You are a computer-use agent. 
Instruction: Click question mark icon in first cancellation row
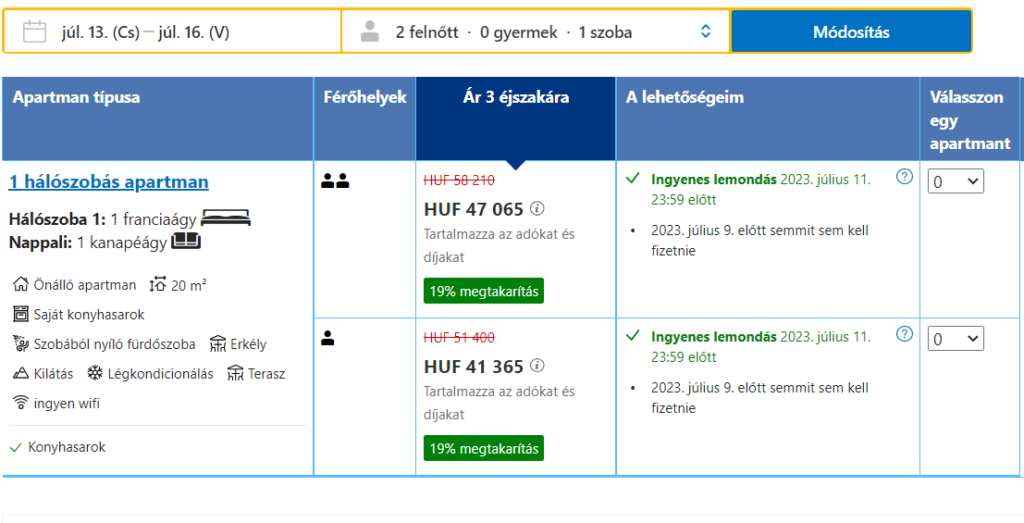(904, 177)
